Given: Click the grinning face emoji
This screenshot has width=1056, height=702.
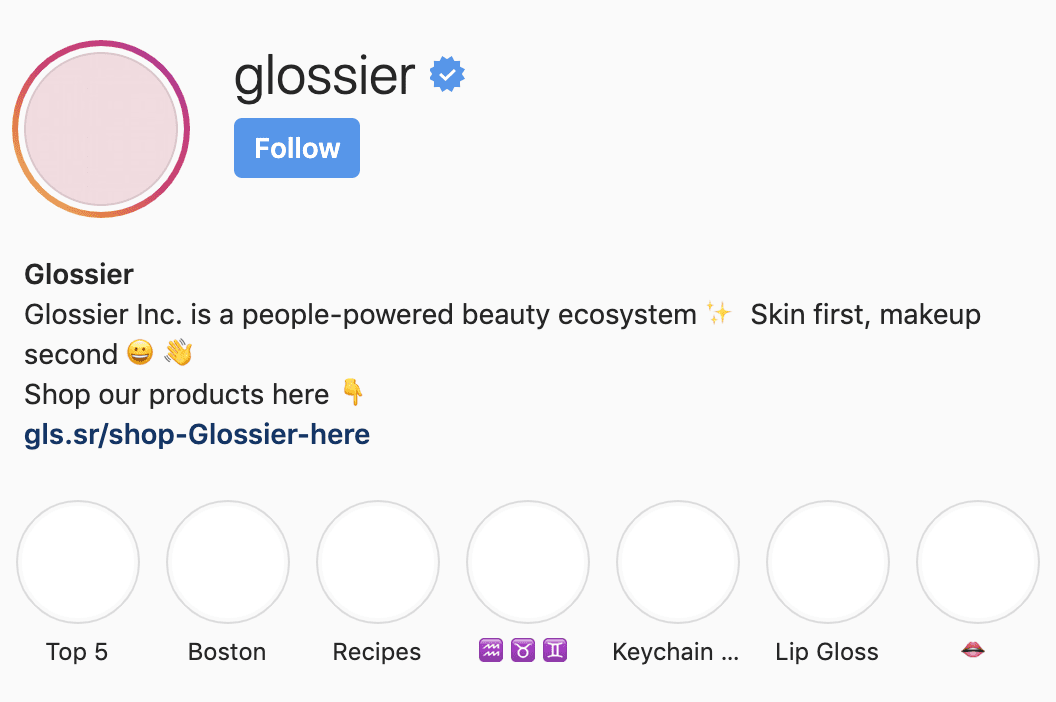Looking at the screenshot, I should pyautogui.click(x=140, y=352).
